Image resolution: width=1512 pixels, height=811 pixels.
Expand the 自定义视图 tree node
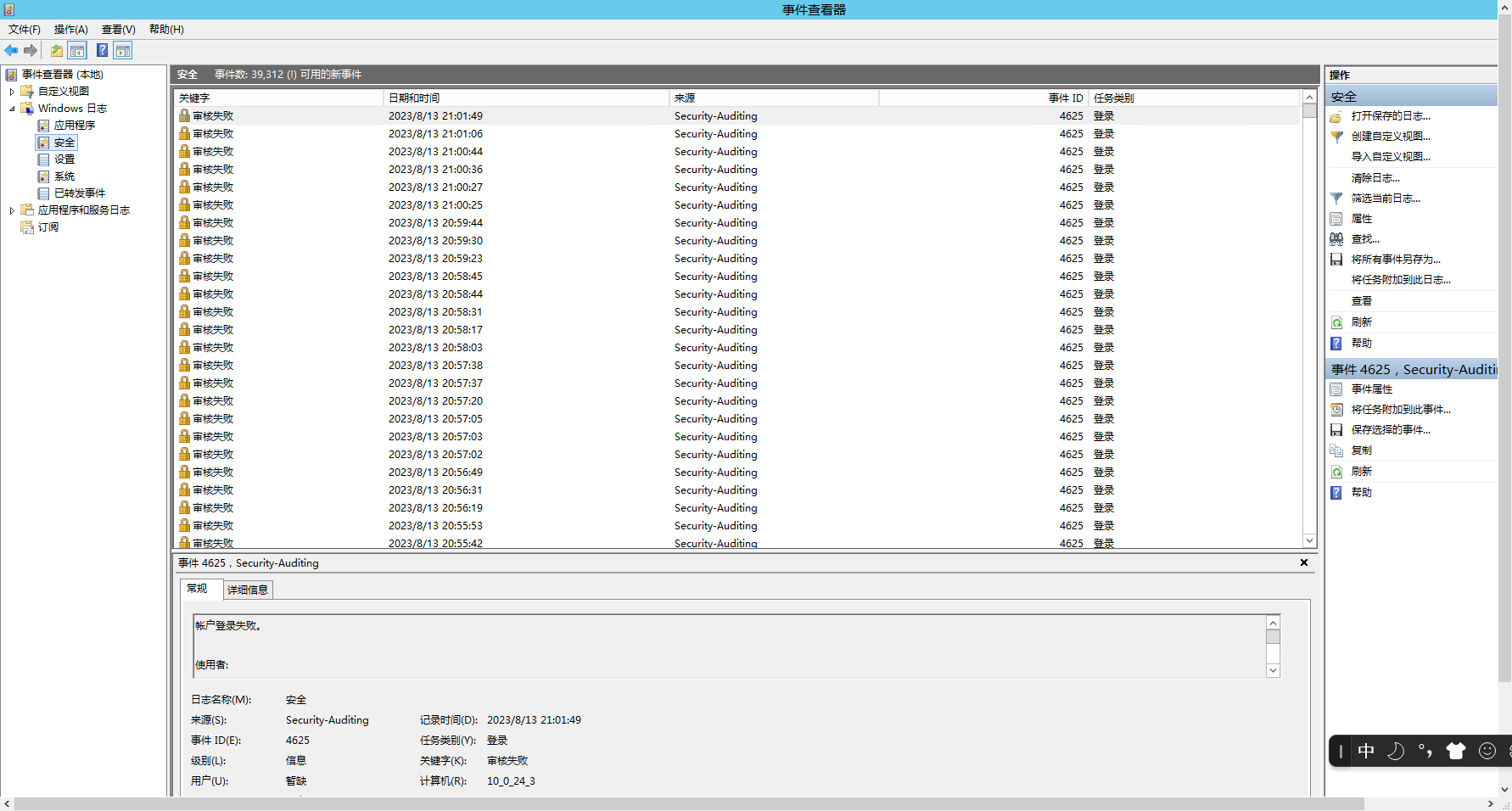pyautogui.click(x=12, y=91)
